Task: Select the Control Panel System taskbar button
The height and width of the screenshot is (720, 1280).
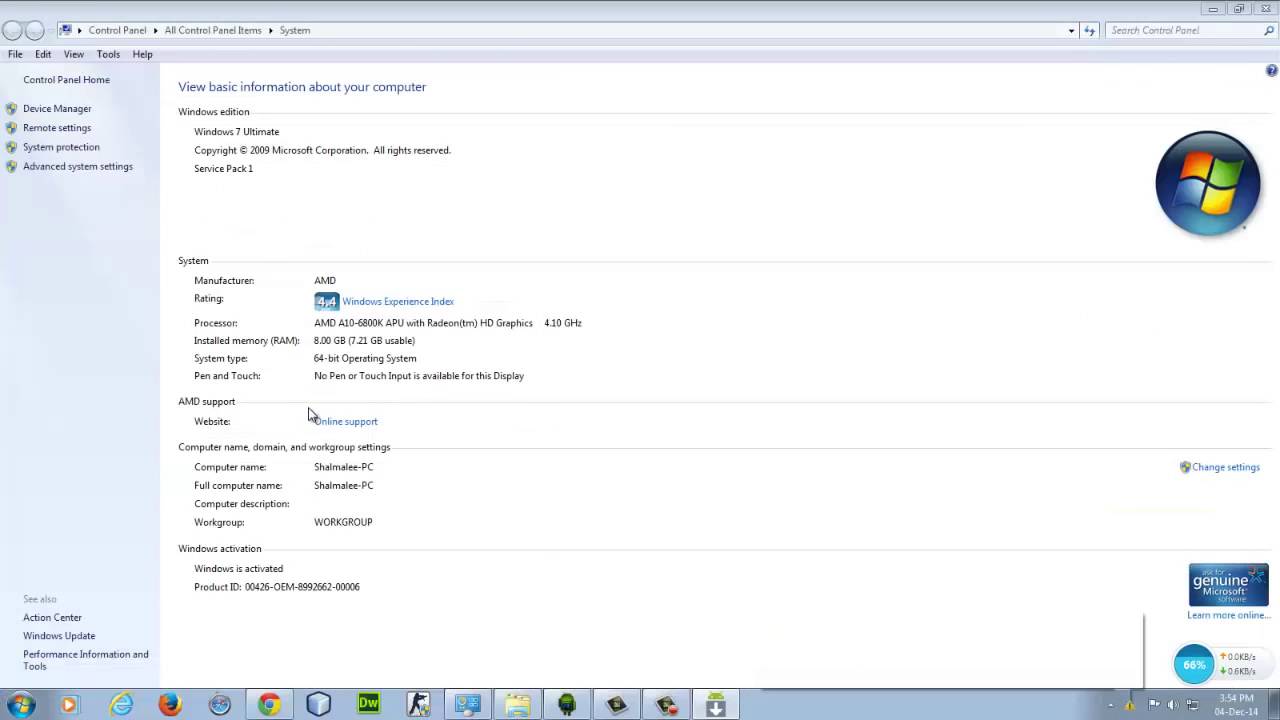Action: coord(468,705)
